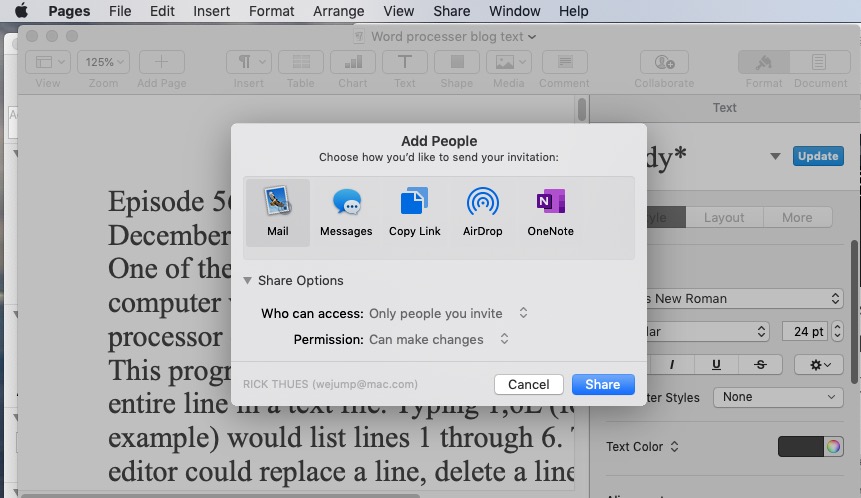The image size is (861, 498).
Task: Open the View toolbar icon
Action: click(48, 62)
